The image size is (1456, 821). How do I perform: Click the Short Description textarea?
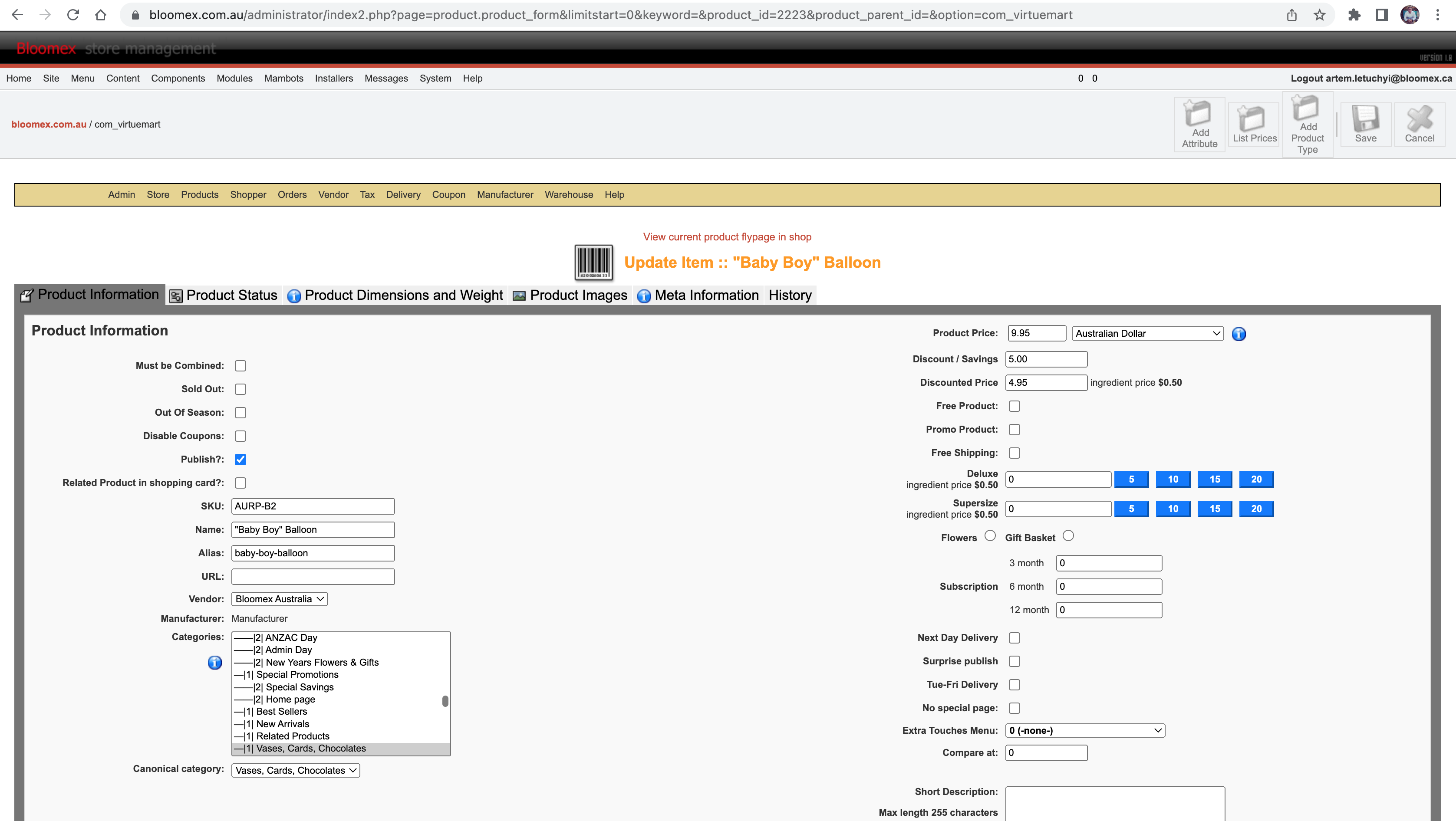[1115, 804]
